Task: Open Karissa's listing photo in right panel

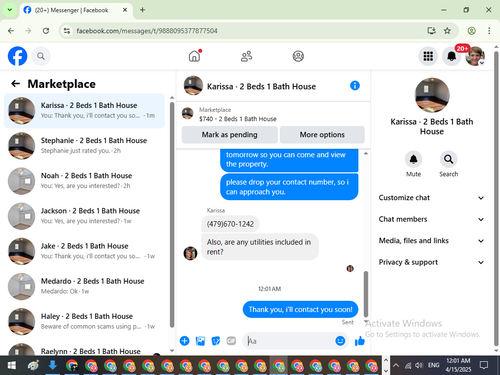Action: click(x=432, y=95)
